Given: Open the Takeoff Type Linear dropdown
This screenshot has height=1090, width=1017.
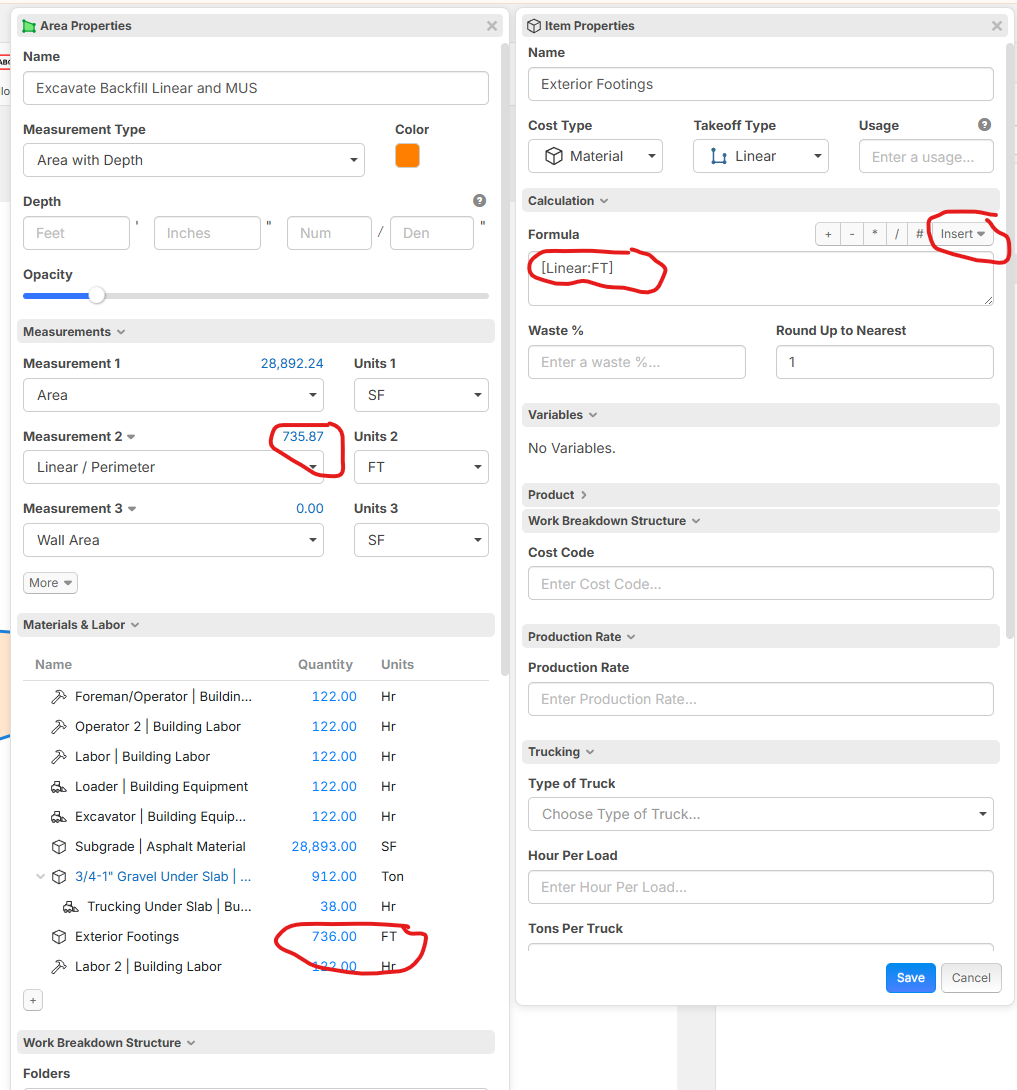Looking at the screenshot, I should 760,156.
